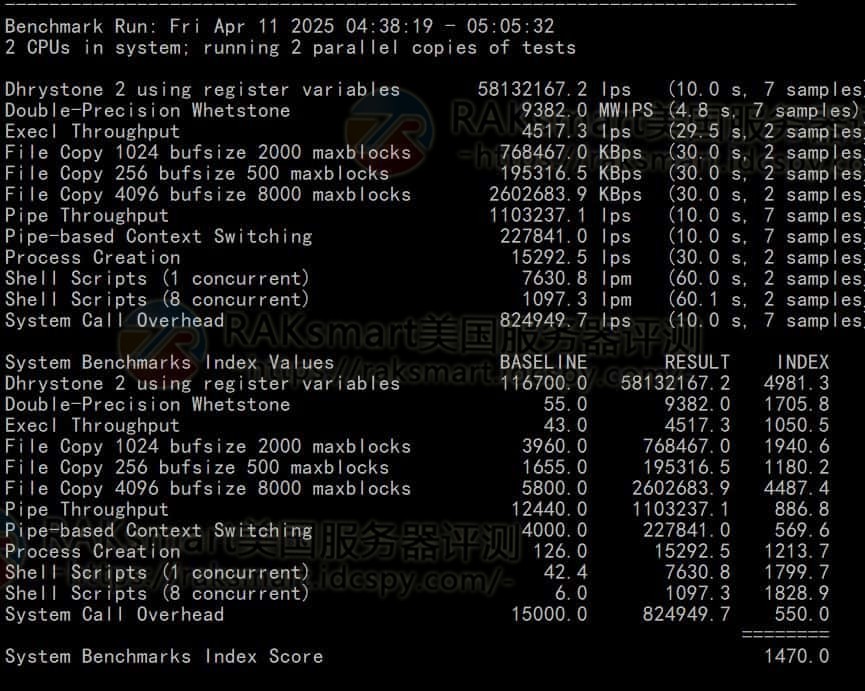865x691 pixels.
Task: Click the Dhrystone result 58132167.2 in table
Action: click(675, 384)
